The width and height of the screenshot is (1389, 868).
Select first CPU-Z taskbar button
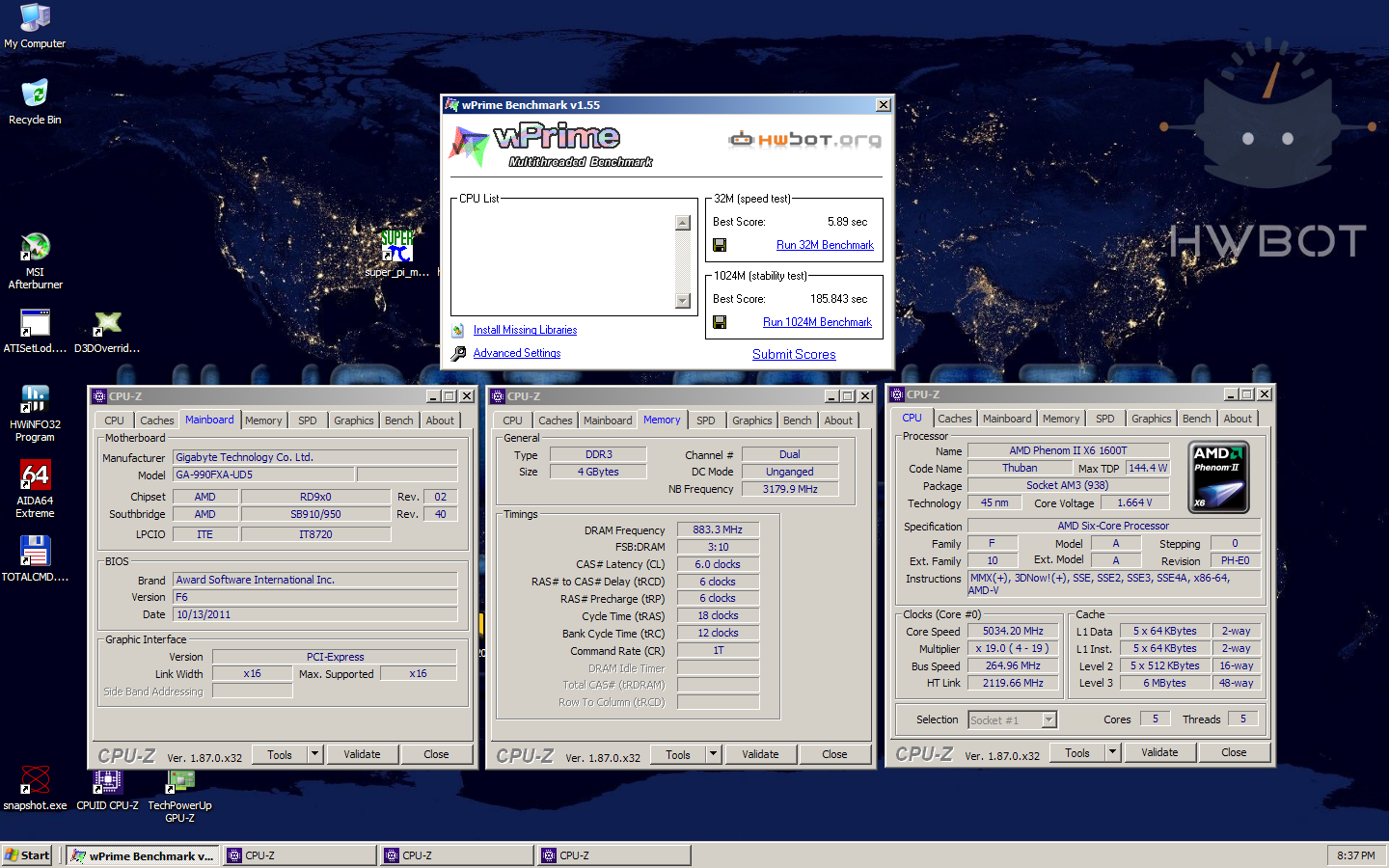click(300, 855)
